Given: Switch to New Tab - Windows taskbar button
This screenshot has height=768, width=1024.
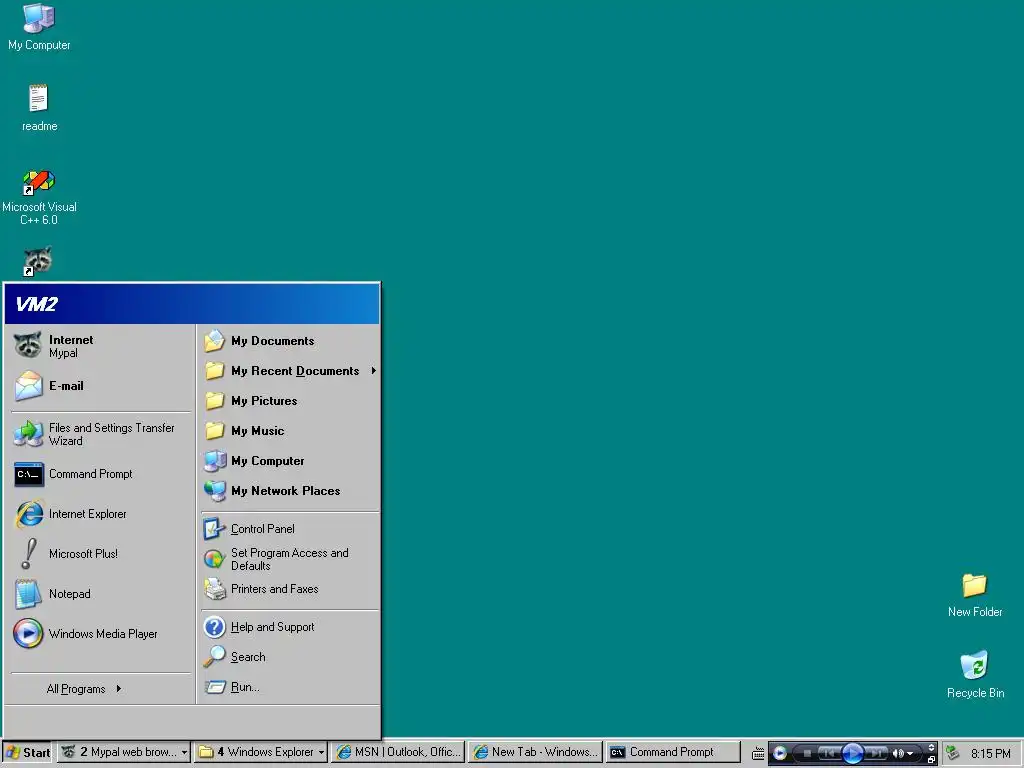Looking at the screenshot, I should pyautogui.click(x=536, y=752).
